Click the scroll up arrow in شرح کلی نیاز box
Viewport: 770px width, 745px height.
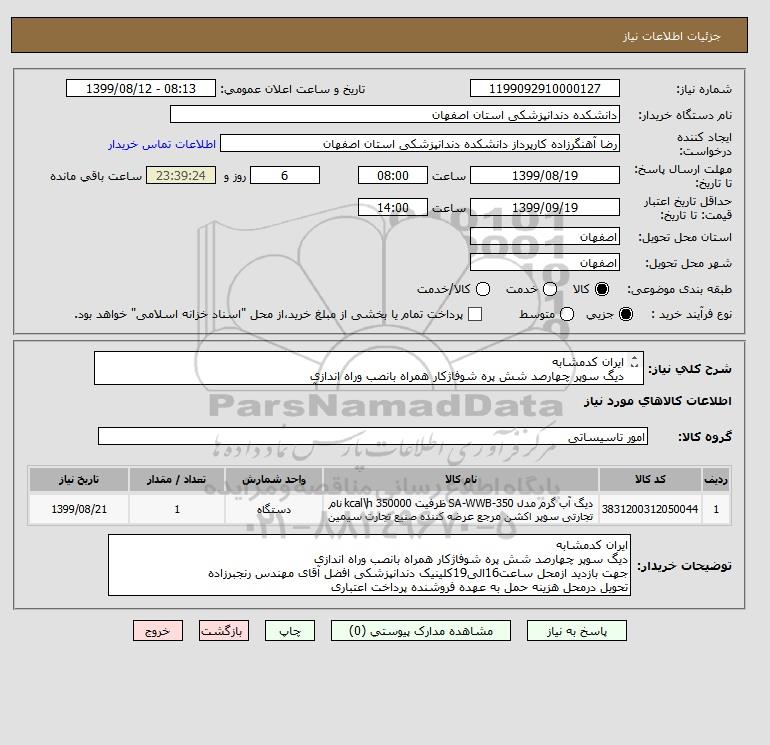(634, 359)
